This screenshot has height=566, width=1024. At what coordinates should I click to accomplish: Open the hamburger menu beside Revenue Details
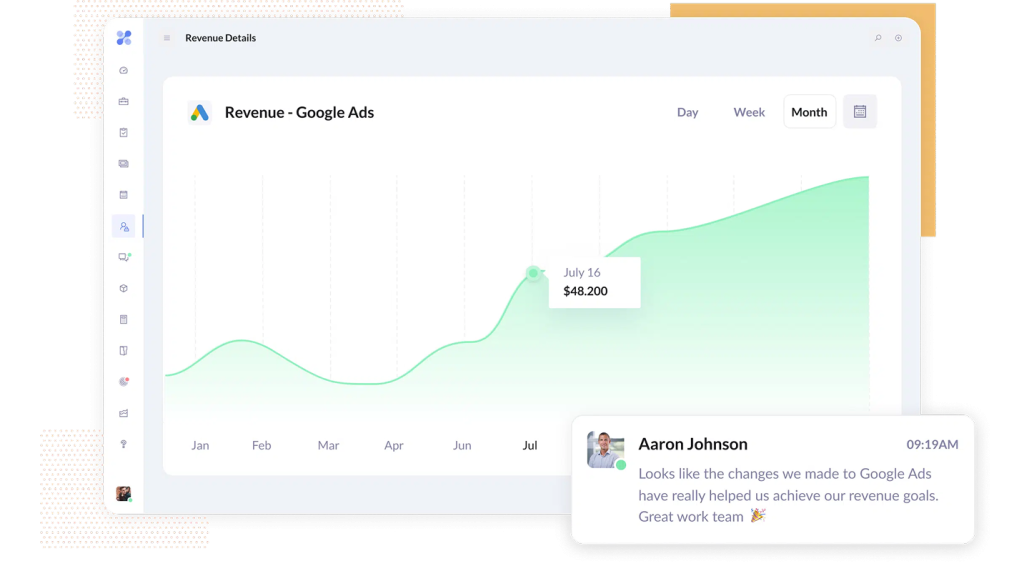click(x=167, y=38)
